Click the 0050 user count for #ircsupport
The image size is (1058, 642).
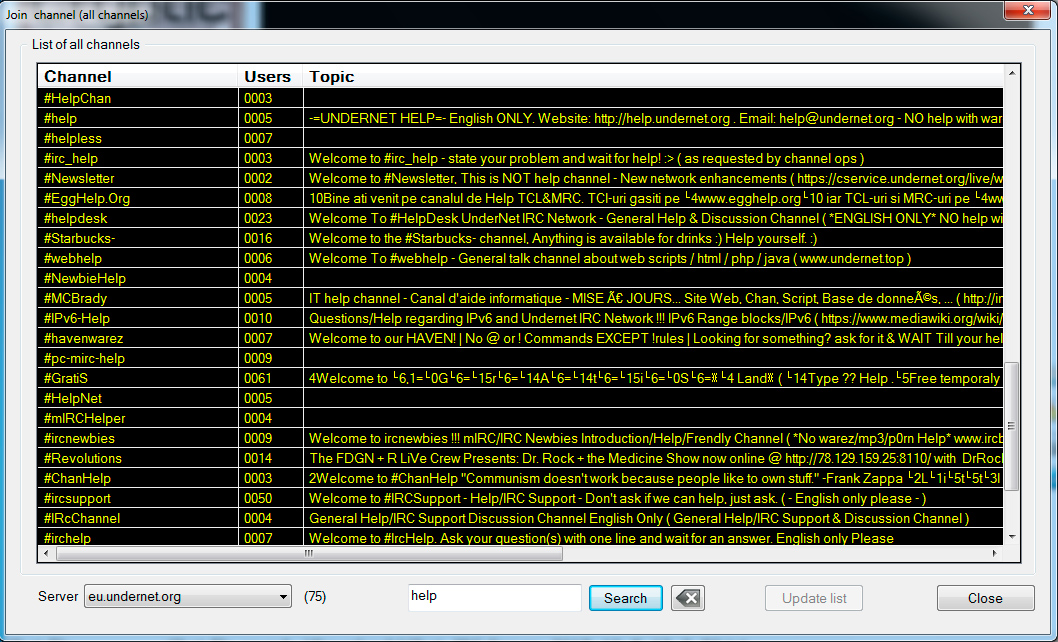258,498
